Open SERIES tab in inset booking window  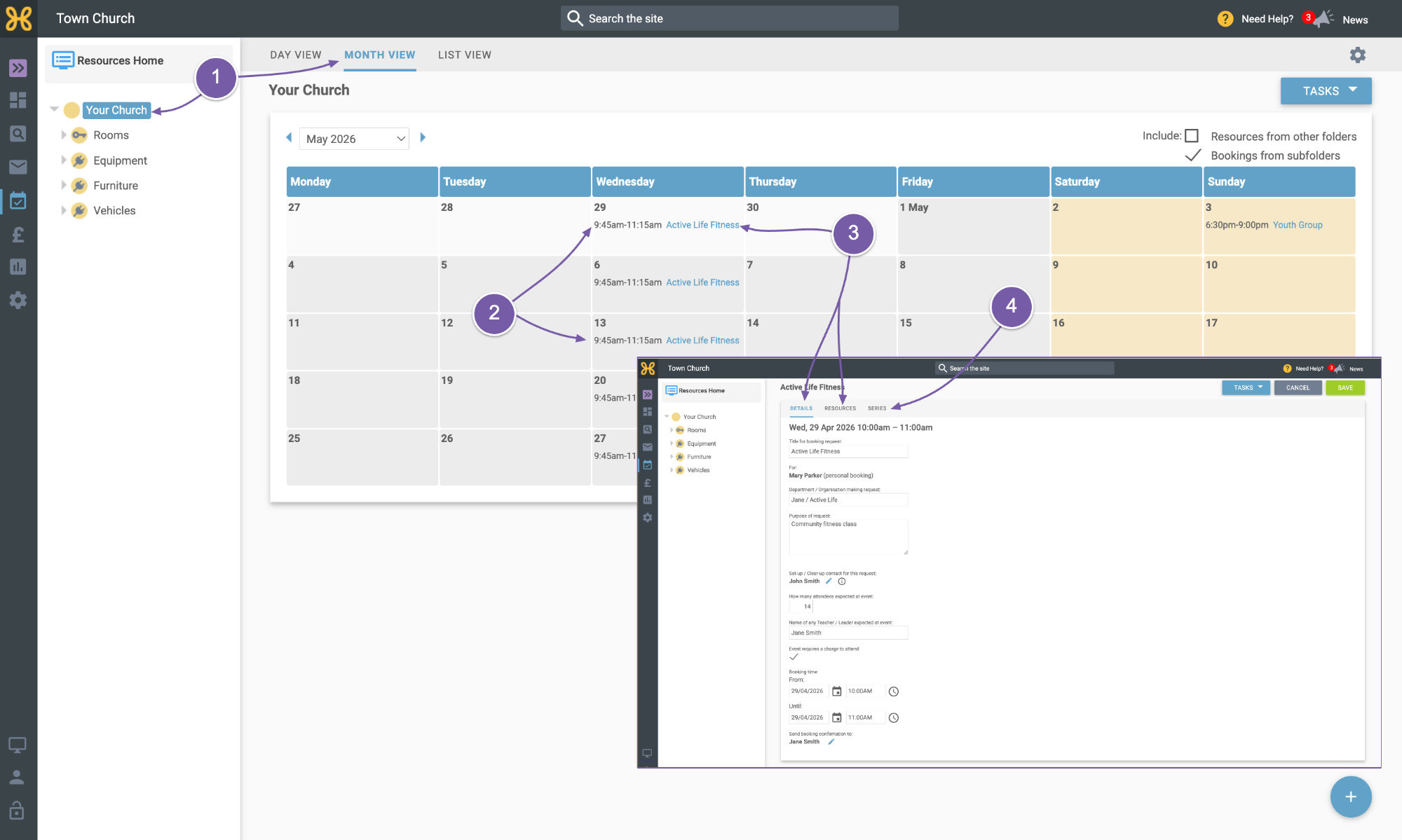[877, 408]
